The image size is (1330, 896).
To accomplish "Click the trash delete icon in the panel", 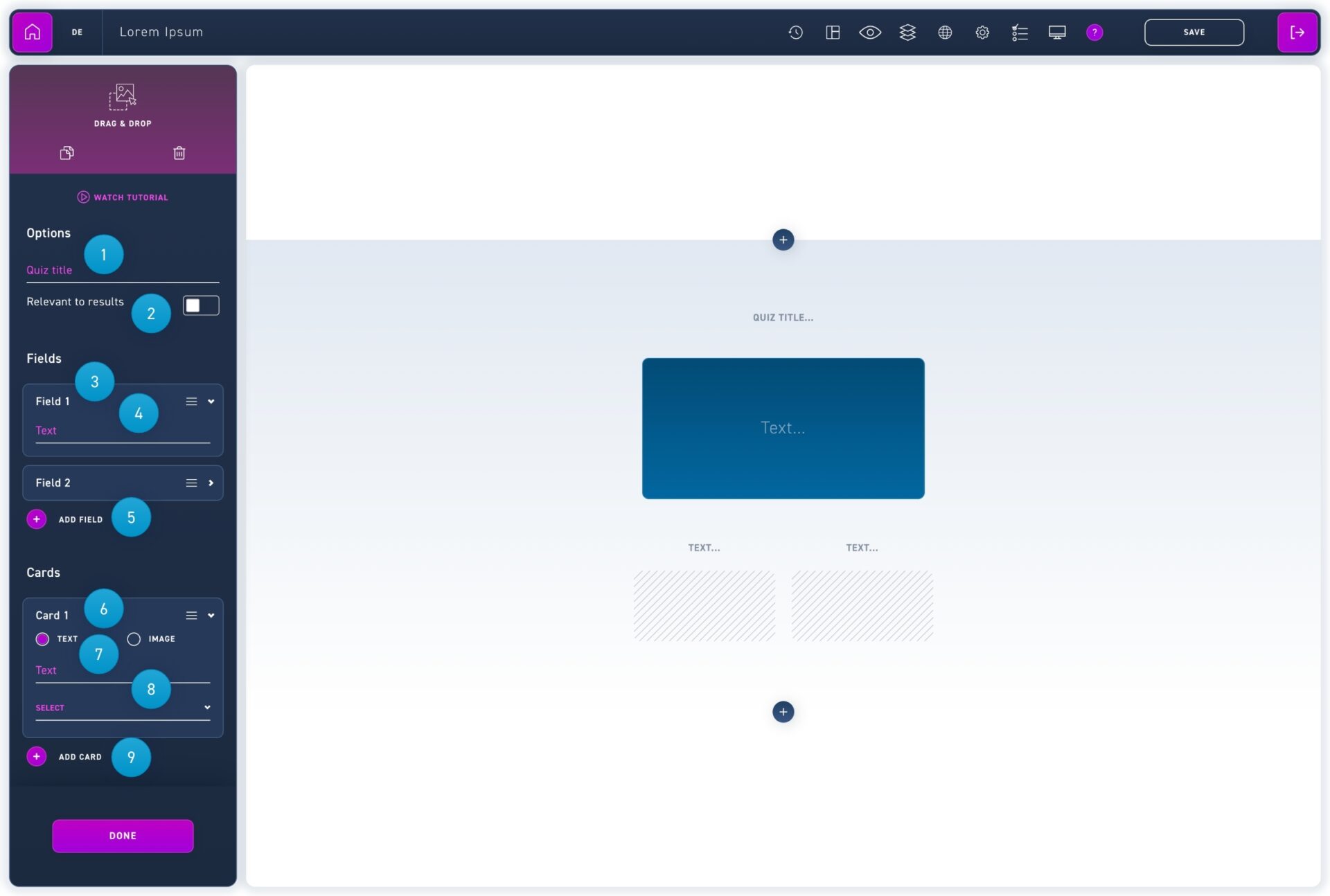I will [x=179, y=153].
